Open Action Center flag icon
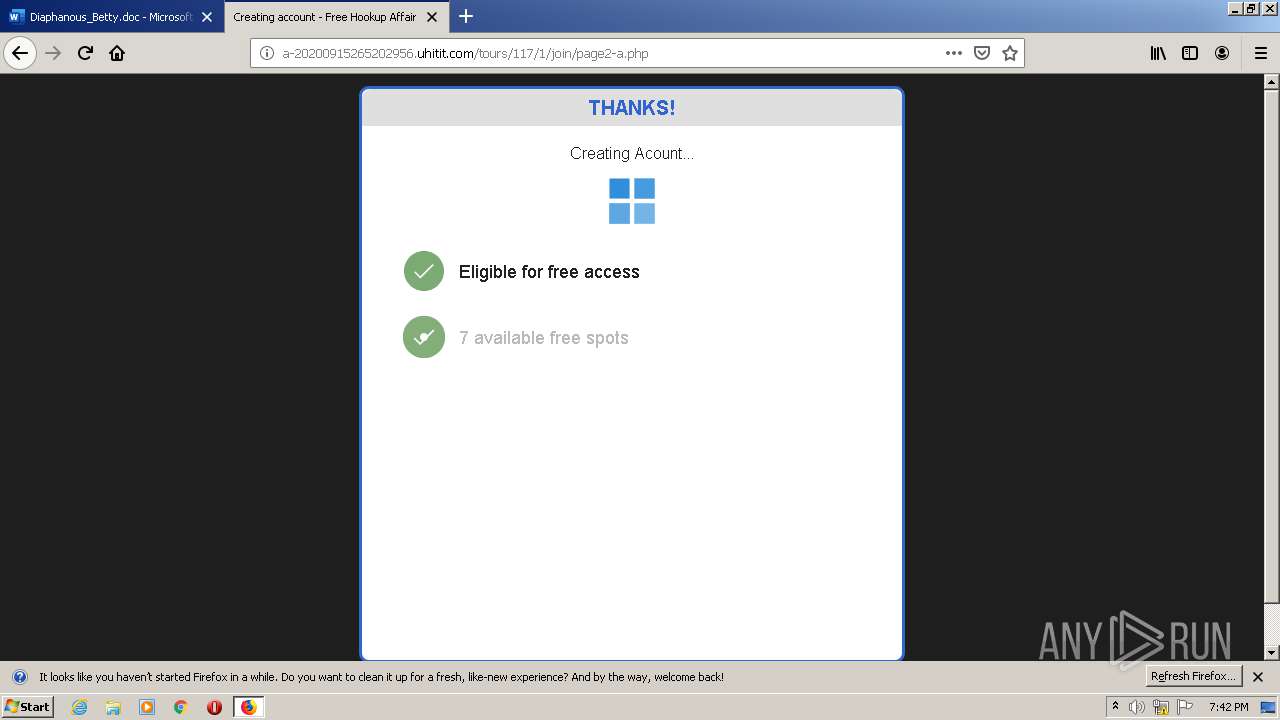 click(1187, 707)
